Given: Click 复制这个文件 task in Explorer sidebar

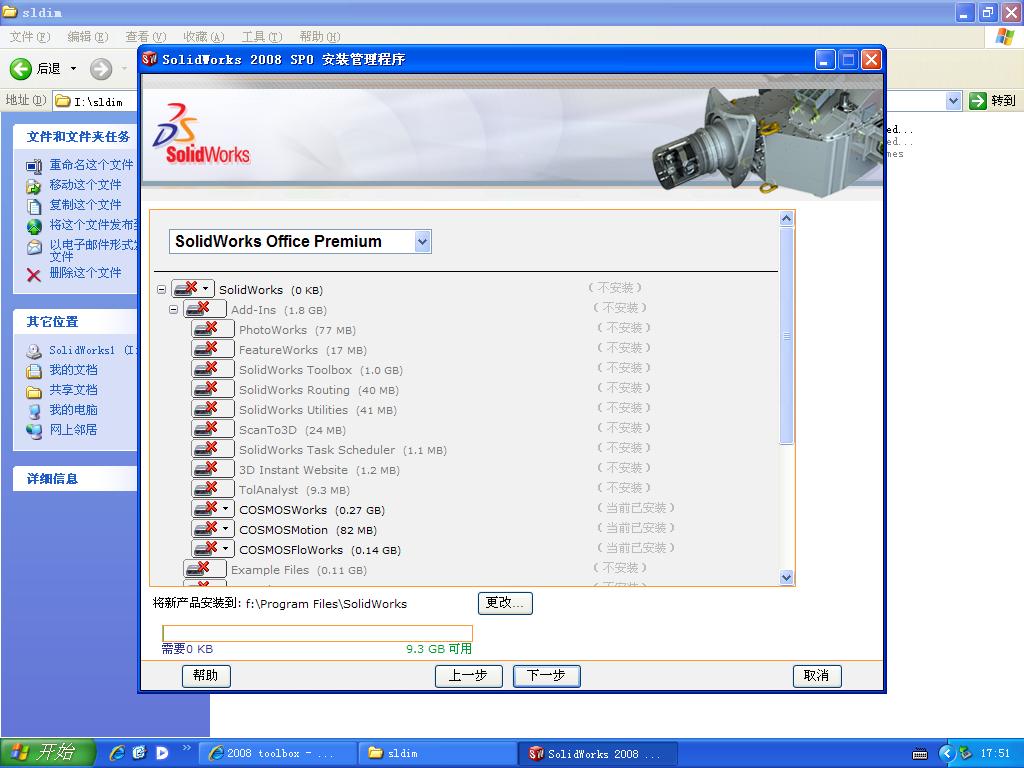Looking at the screenshot, I should [x=86, y=204].
